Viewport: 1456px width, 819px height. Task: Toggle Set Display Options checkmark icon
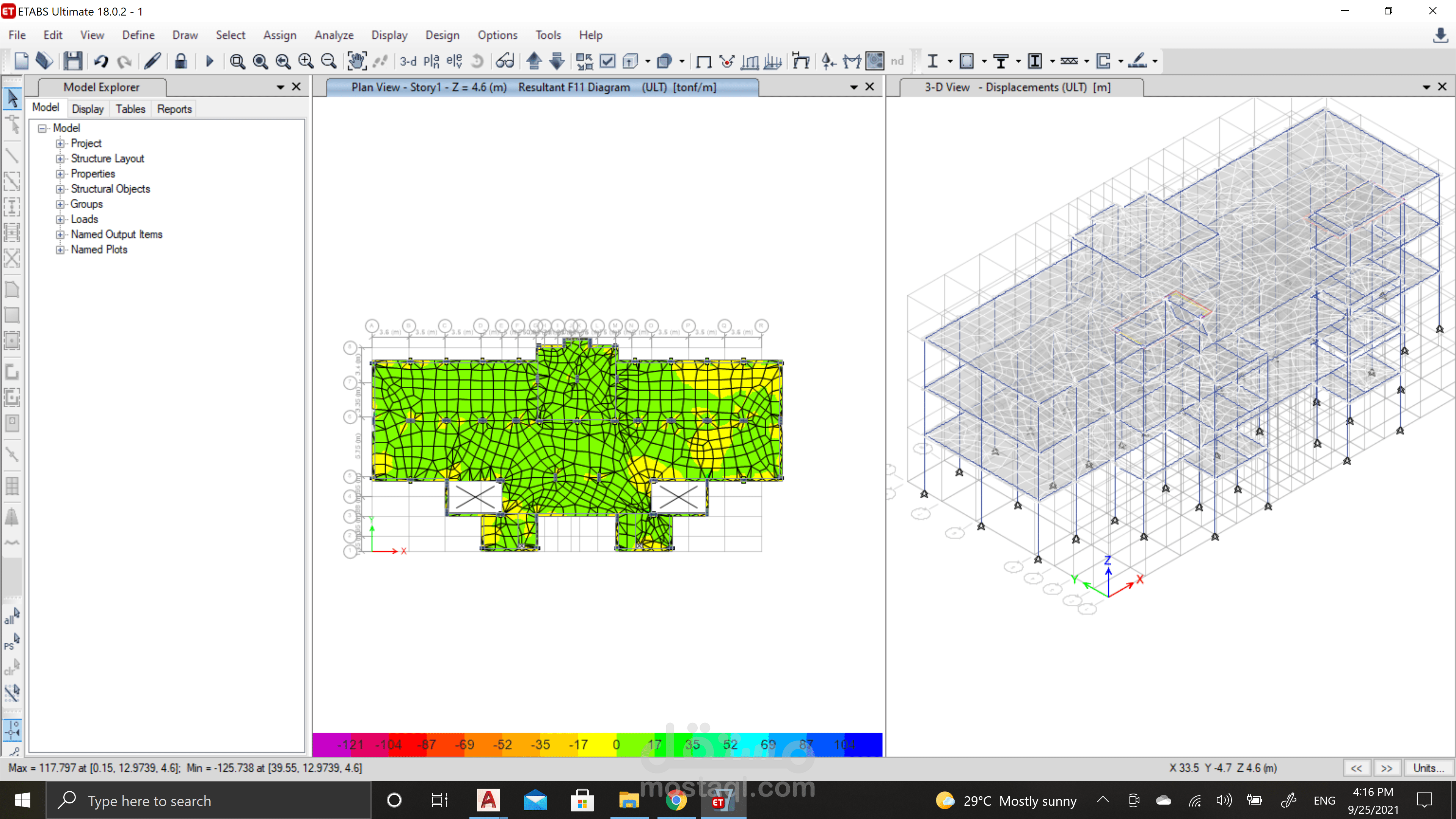coord(607,61)
